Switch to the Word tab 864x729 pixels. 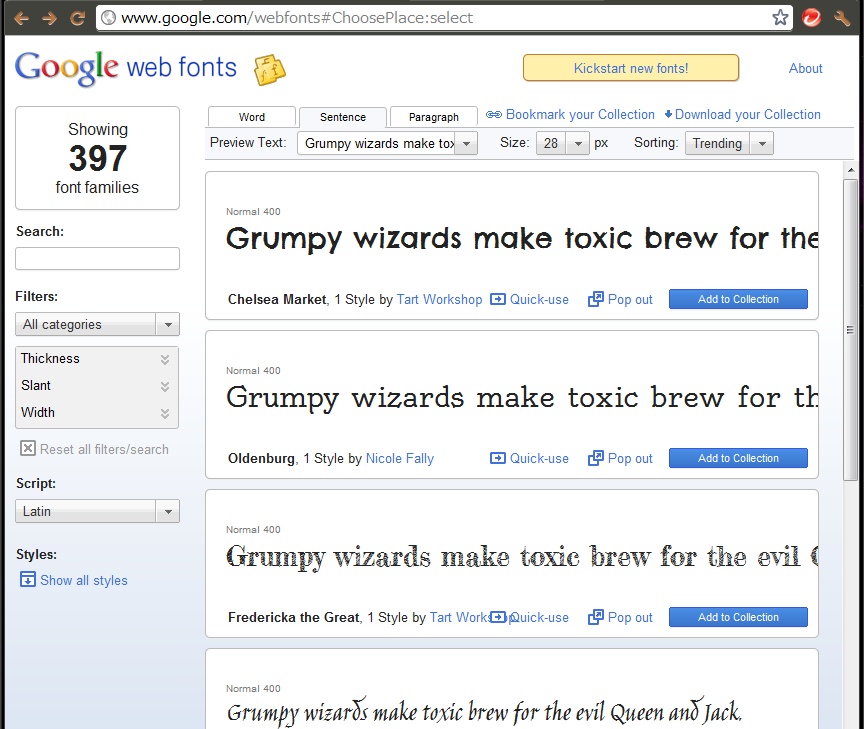point(252,117)
